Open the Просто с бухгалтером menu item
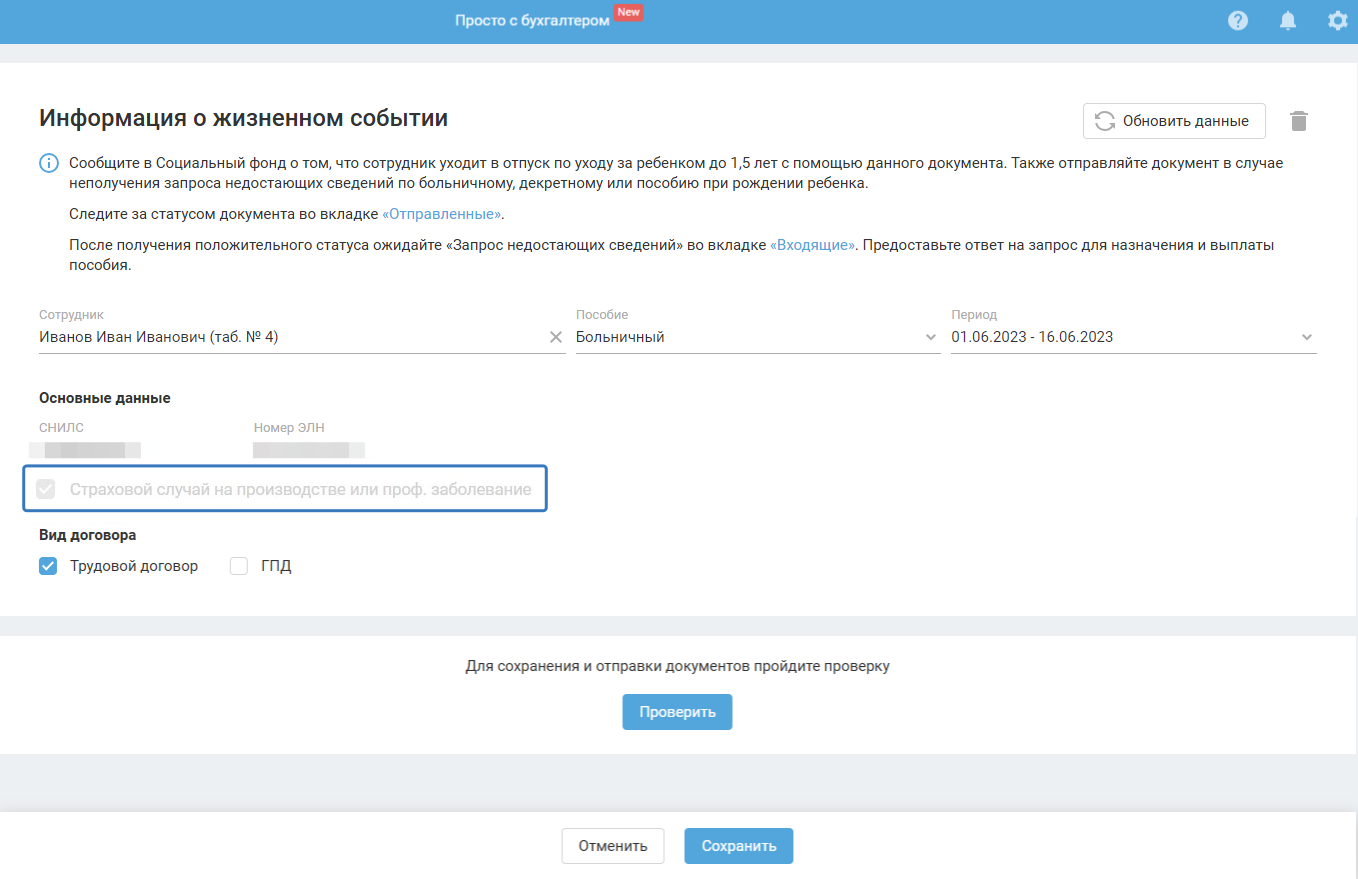This screenshot has height=879, width=1358. [x=532, y=20]
